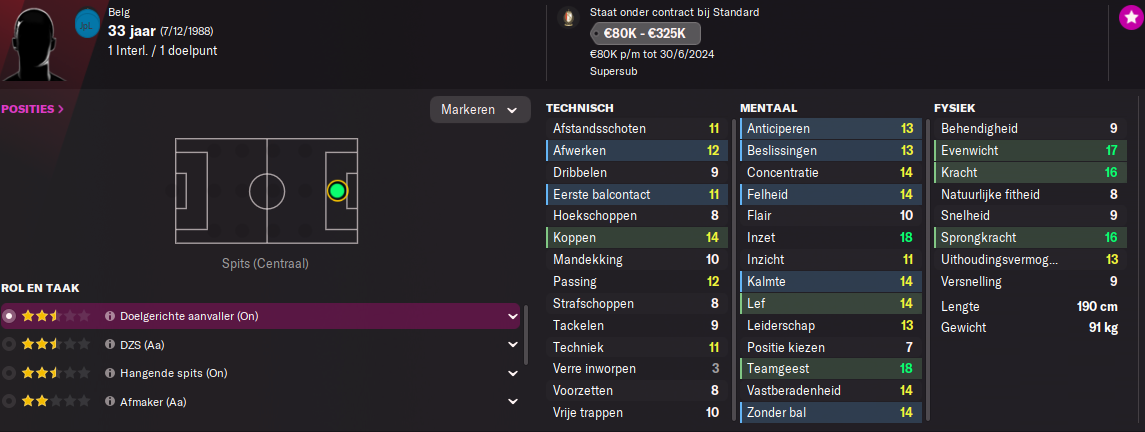The width and height of the screenshot is (1145, 432).
Task: Select the Doelgerichte aanvaller (On) radio button
Action: tap(9, 317)
